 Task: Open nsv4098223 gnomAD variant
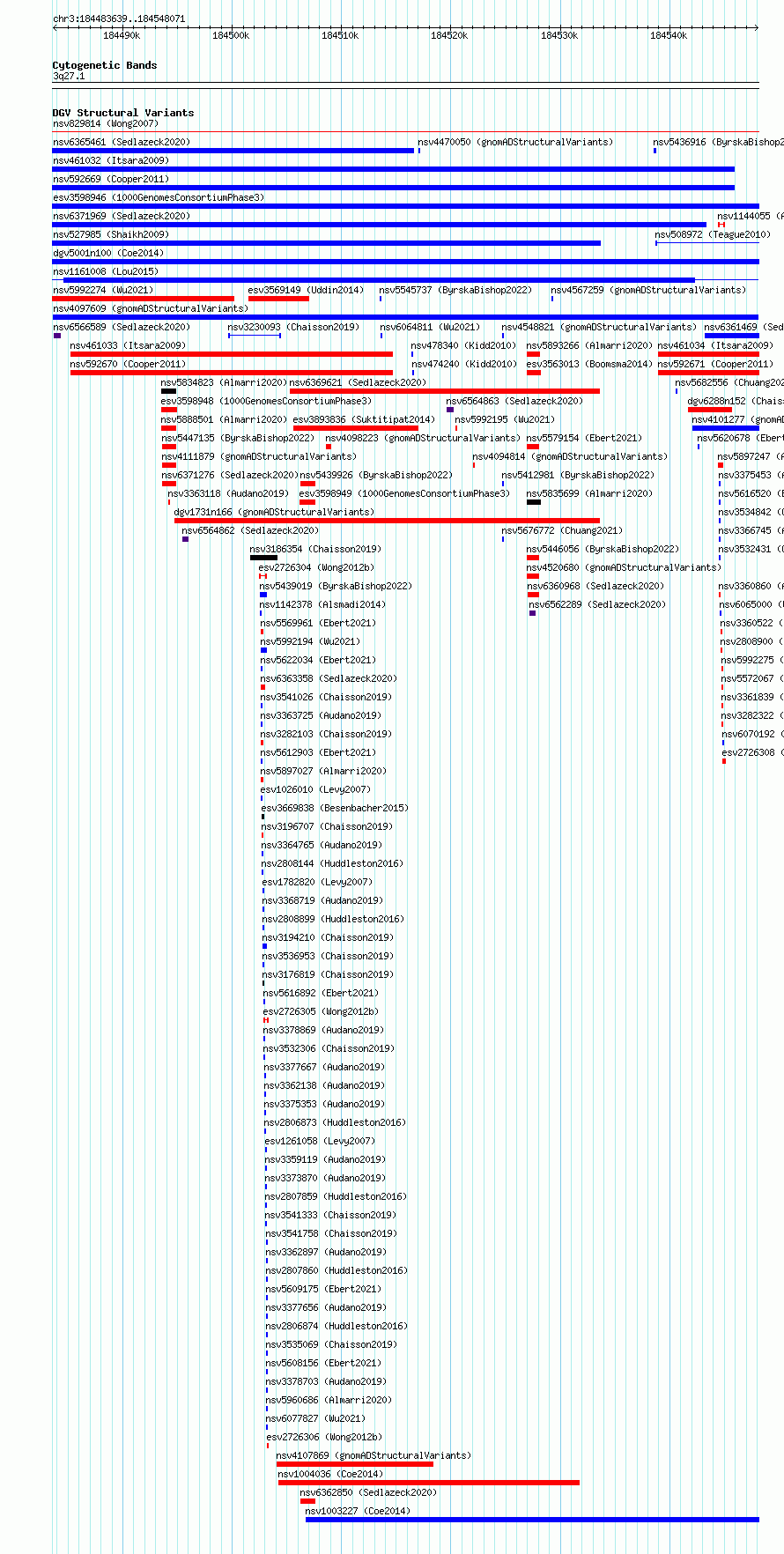[423, 438]
